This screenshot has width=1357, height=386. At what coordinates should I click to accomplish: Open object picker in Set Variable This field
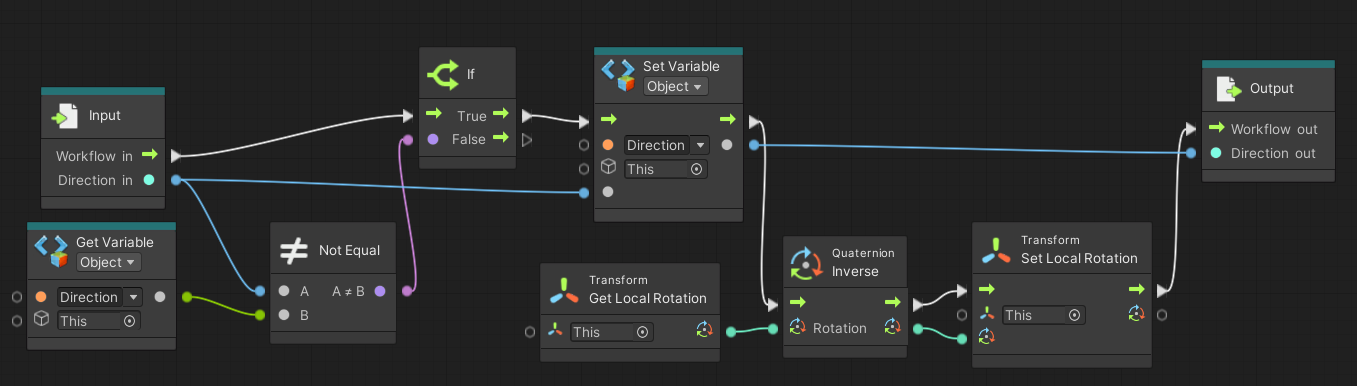(x=696, y=169)
